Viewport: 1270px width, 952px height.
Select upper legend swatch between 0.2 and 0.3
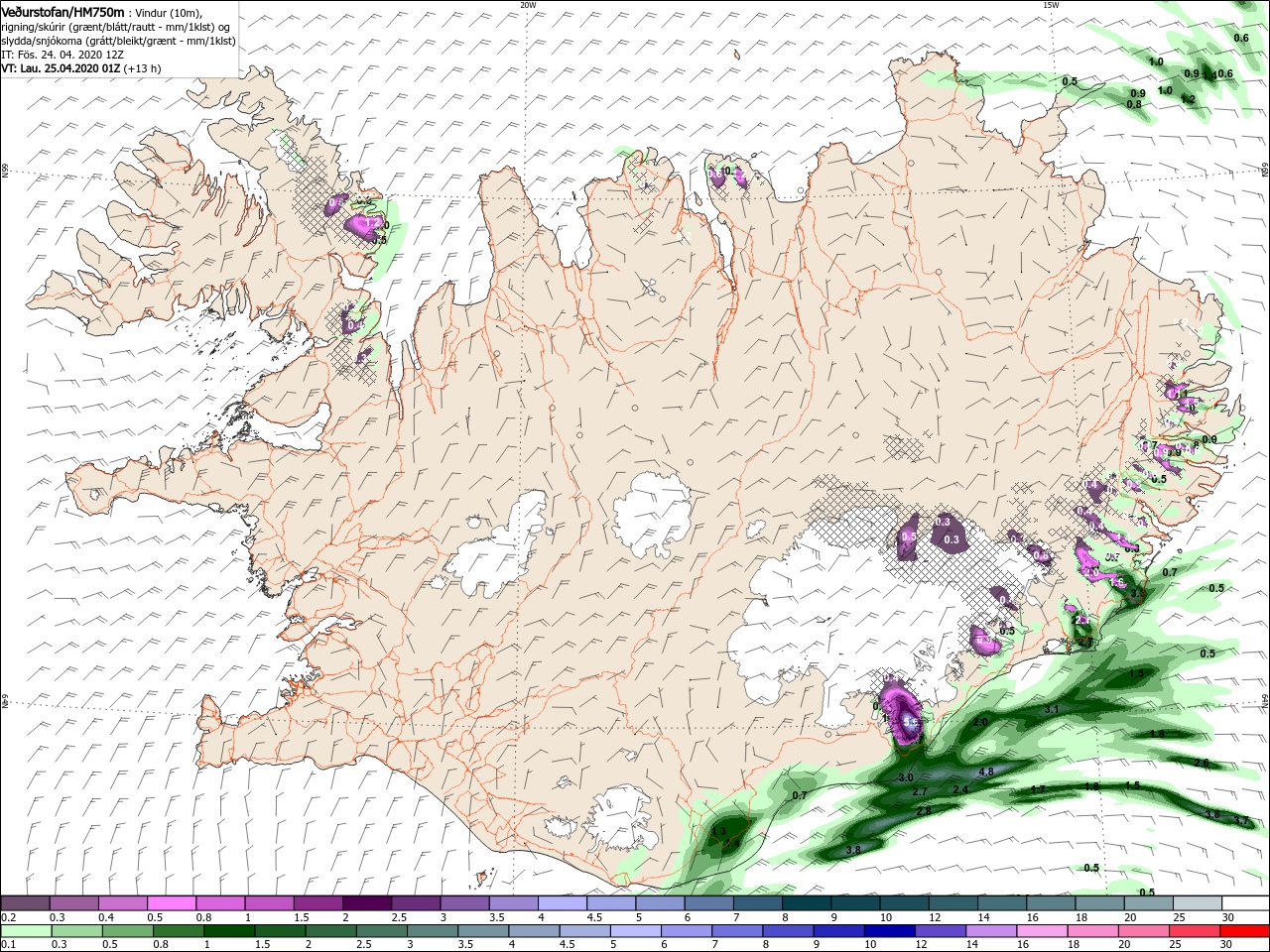pyautogui.click(x=26, y=903)
